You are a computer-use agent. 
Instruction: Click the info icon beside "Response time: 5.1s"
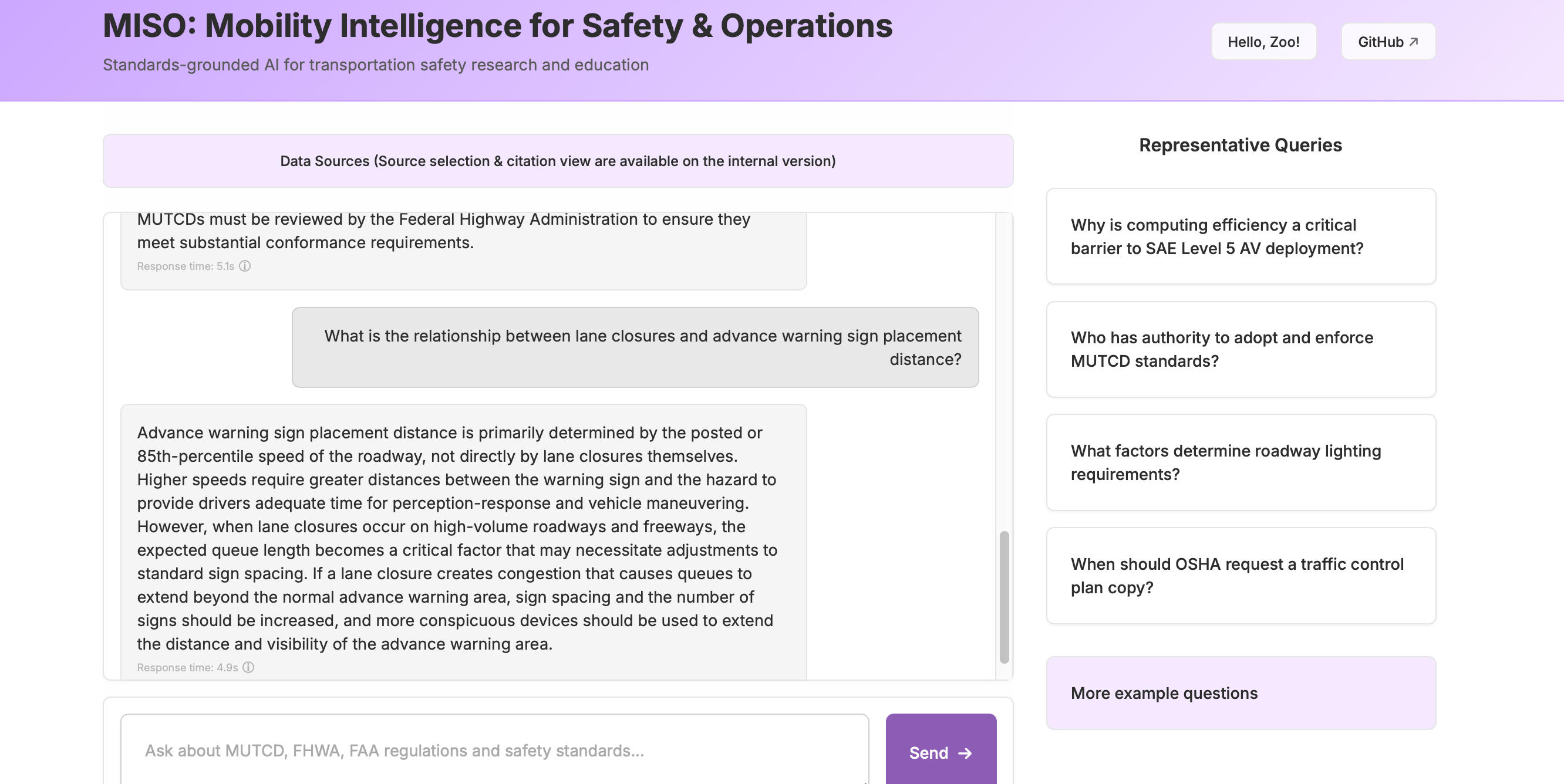(x=245, y=266)
